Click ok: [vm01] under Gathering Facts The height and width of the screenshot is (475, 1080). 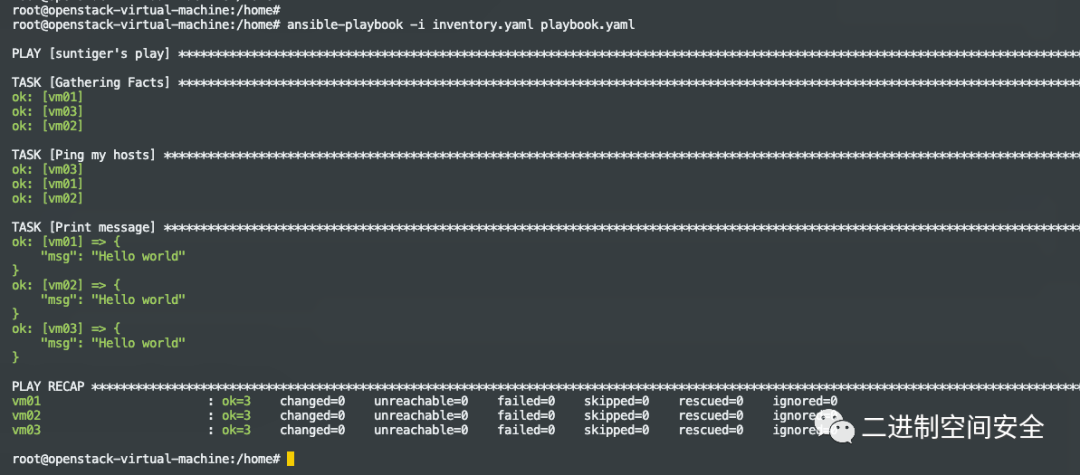click(x=48, y=97)
